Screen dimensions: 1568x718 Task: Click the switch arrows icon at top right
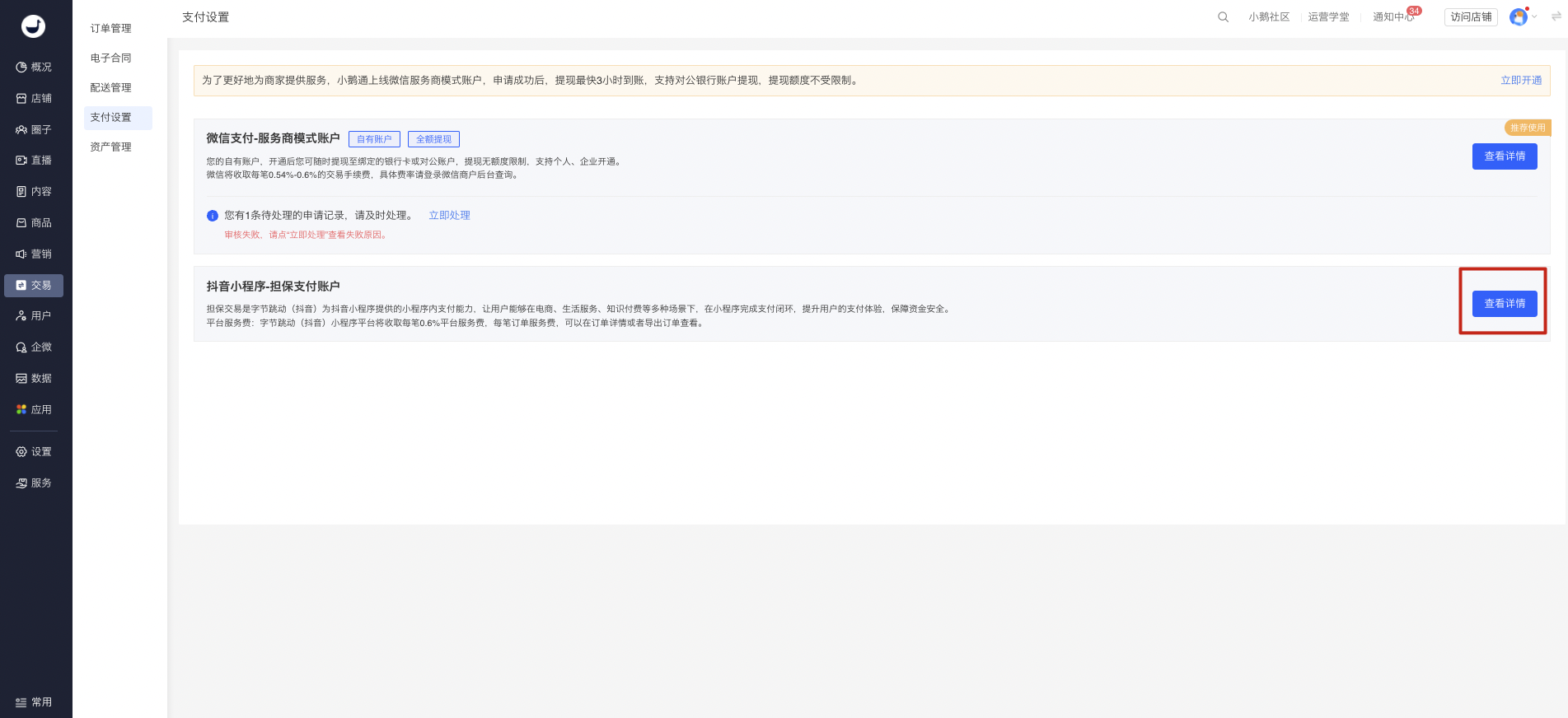[1556, 16]
